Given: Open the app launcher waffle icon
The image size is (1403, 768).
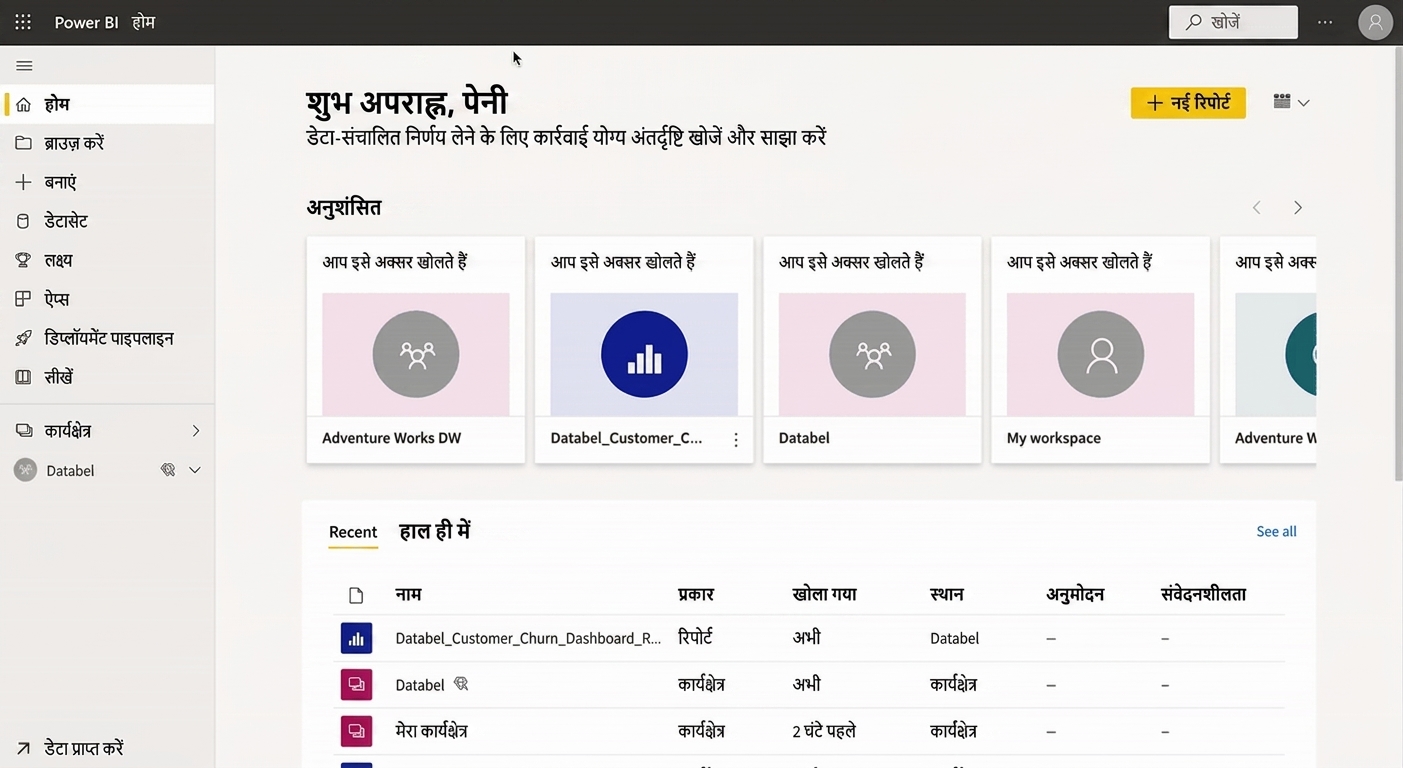Looking at the screenshot, I should [23, 22].
